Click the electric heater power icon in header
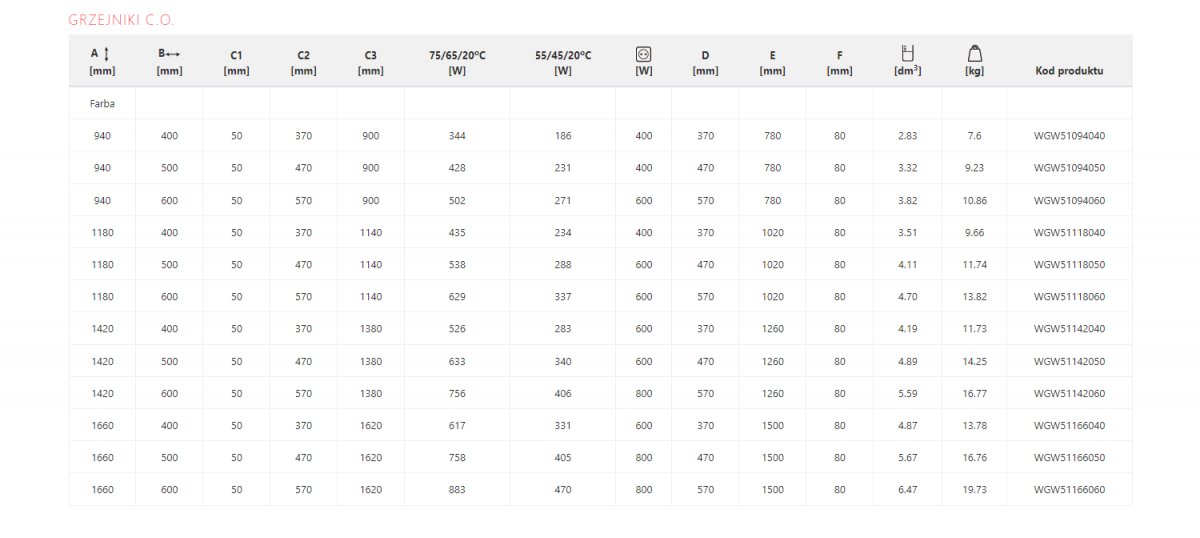Image resolution: width=1200 pixels, height=538 pixels. pos(644,54)
